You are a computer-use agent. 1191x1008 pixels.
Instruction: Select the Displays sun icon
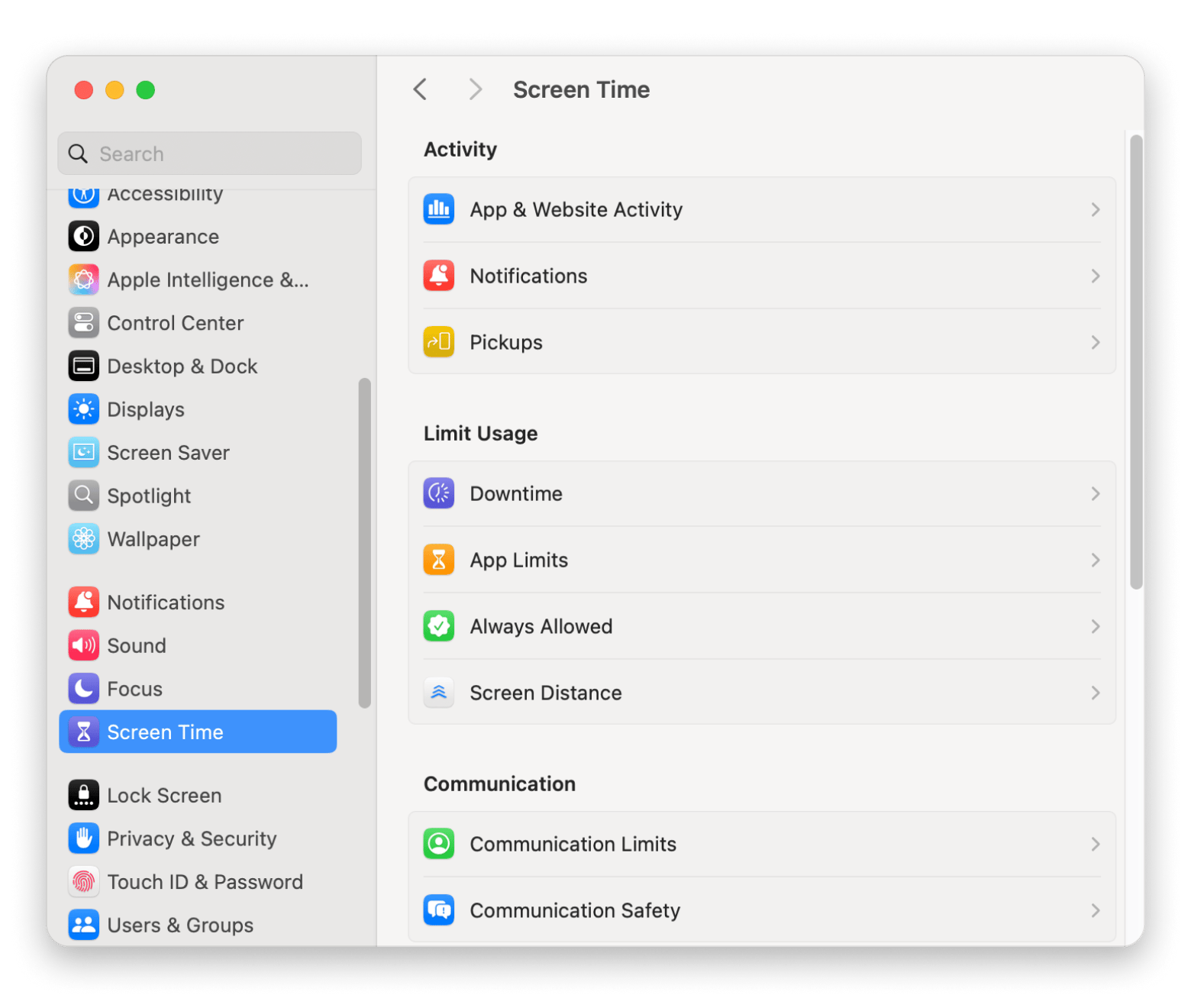84,409
